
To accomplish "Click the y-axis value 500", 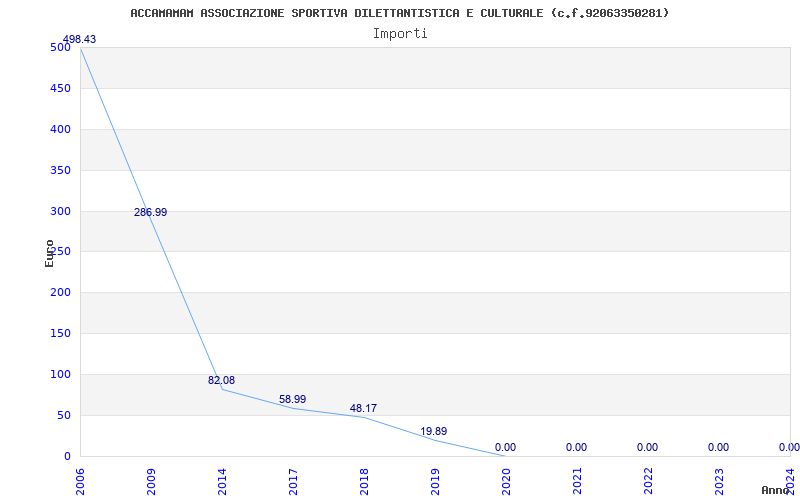I will point(60,47).
